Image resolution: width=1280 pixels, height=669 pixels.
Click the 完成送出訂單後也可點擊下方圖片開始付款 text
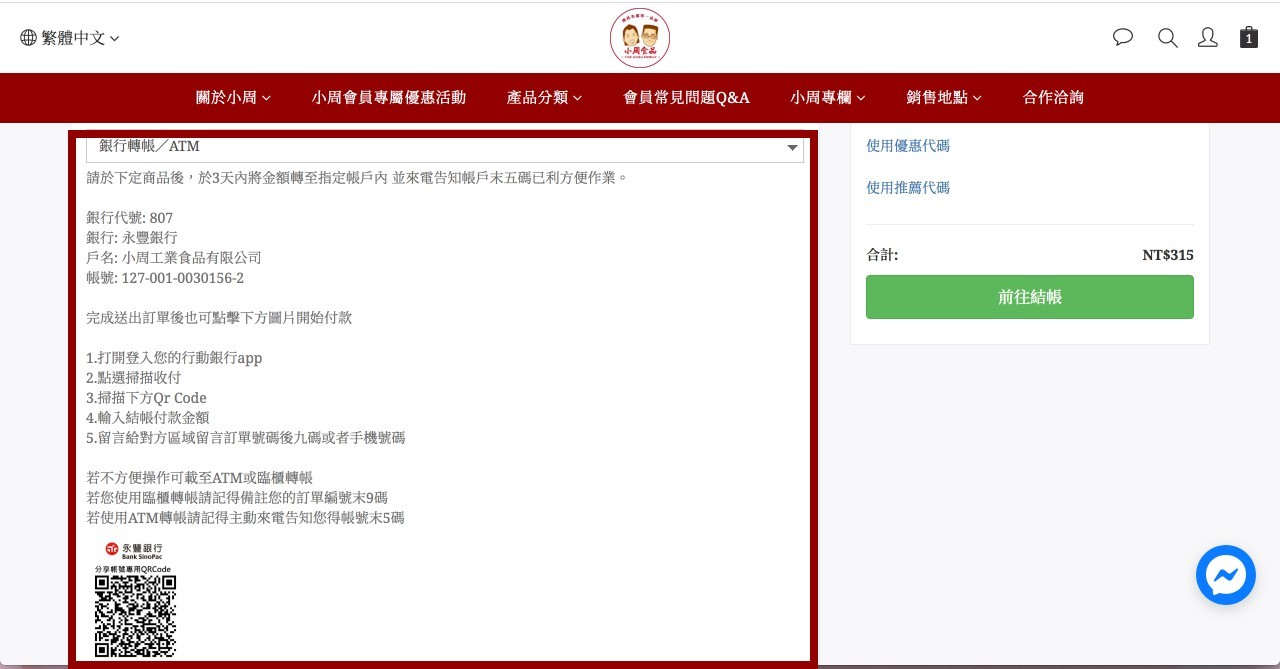pos(219,318)
